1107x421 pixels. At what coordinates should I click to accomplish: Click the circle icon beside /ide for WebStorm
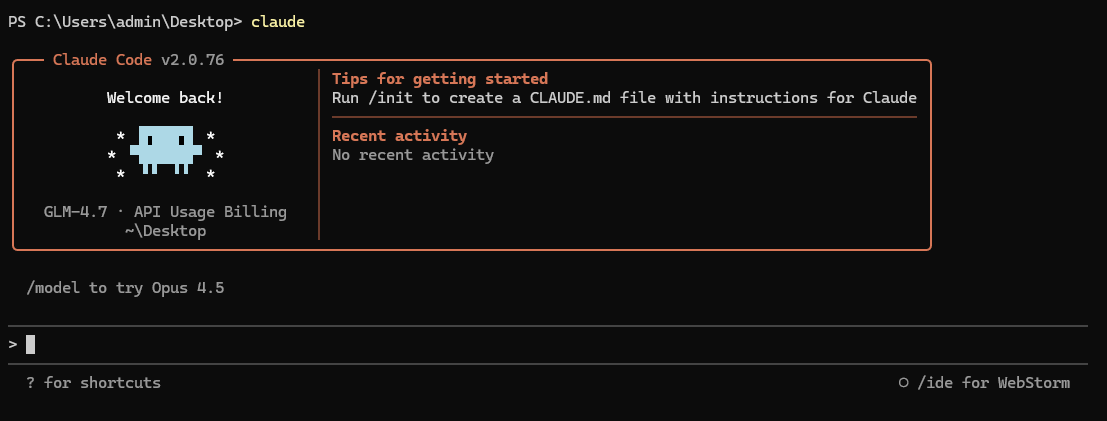coord(904,383)
